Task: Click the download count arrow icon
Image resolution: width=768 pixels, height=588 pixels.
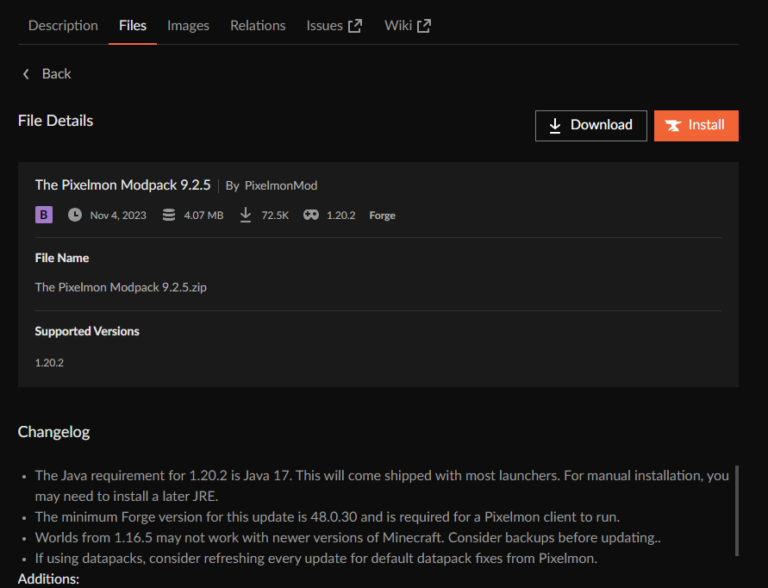Action: tap(246, 215)
